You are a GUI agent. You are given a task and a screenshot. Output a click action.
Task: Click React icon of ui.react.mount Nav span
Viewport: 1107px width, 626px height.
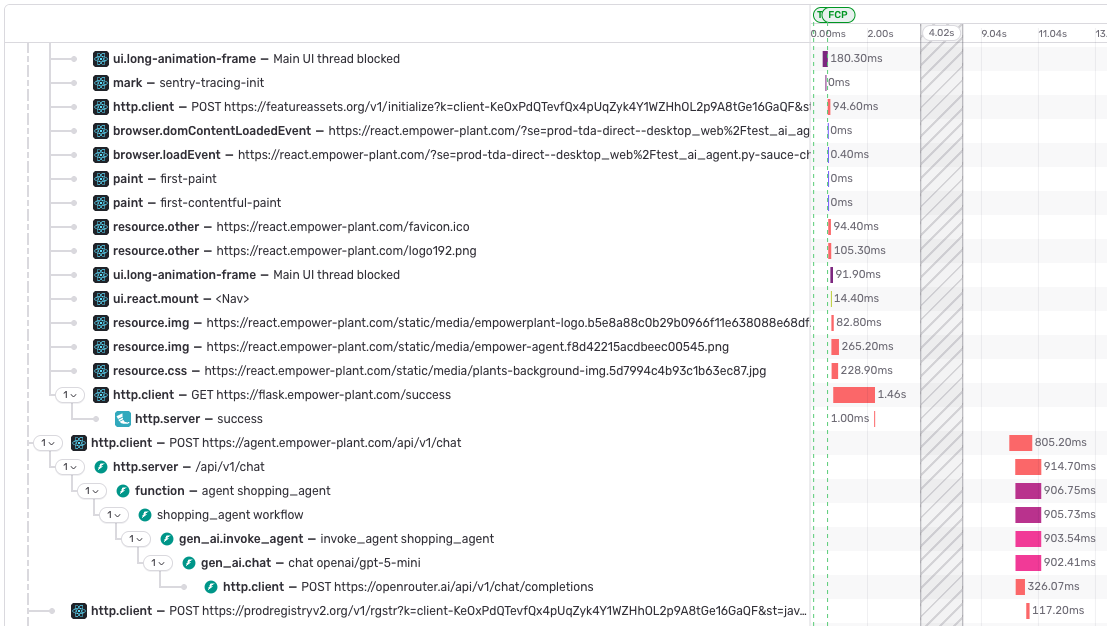coord(101,299)
